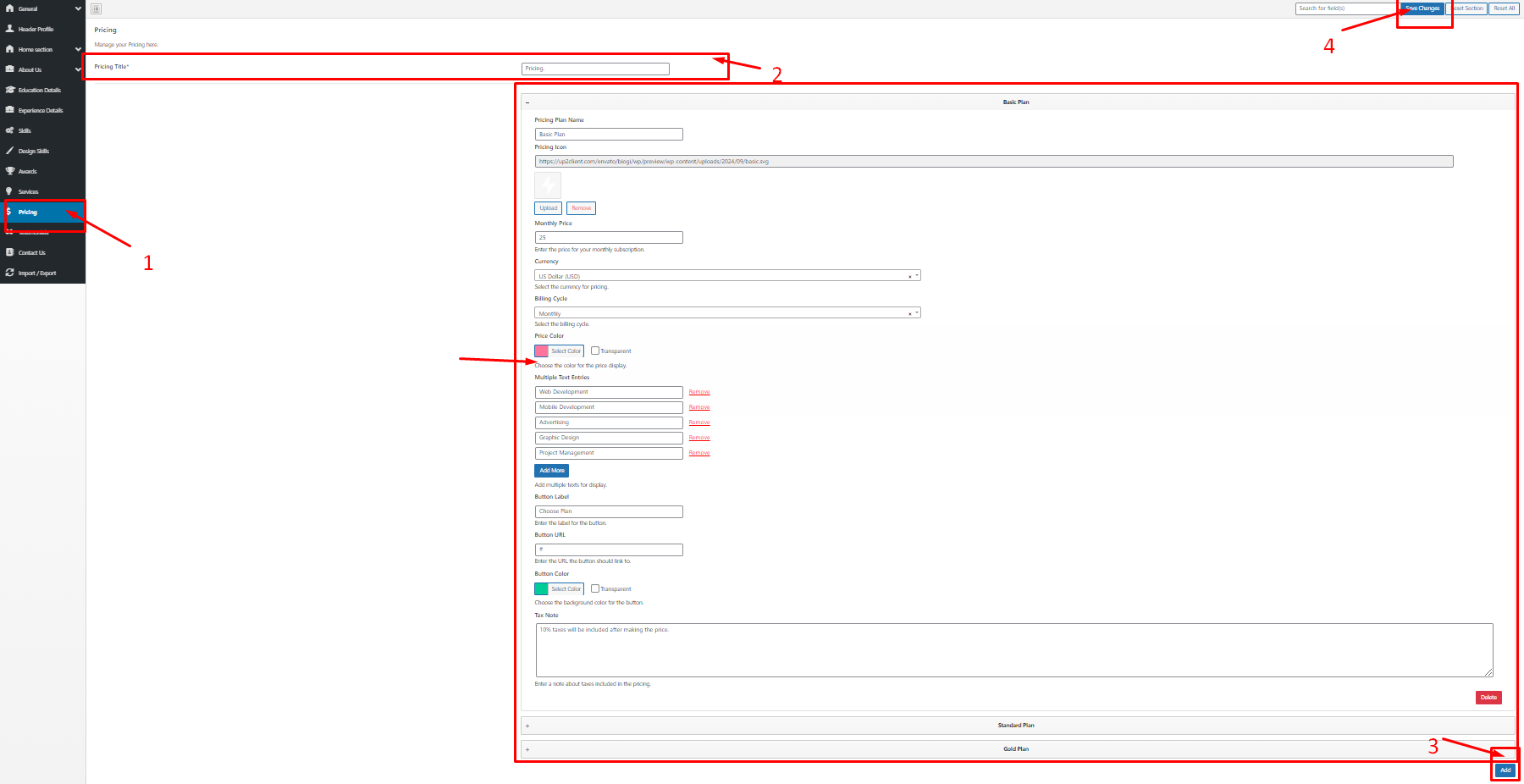The width and height of the screenshot is (1524, 784).
Task: Click the Experience Details briefcase icon
Action: click(9, 110)
